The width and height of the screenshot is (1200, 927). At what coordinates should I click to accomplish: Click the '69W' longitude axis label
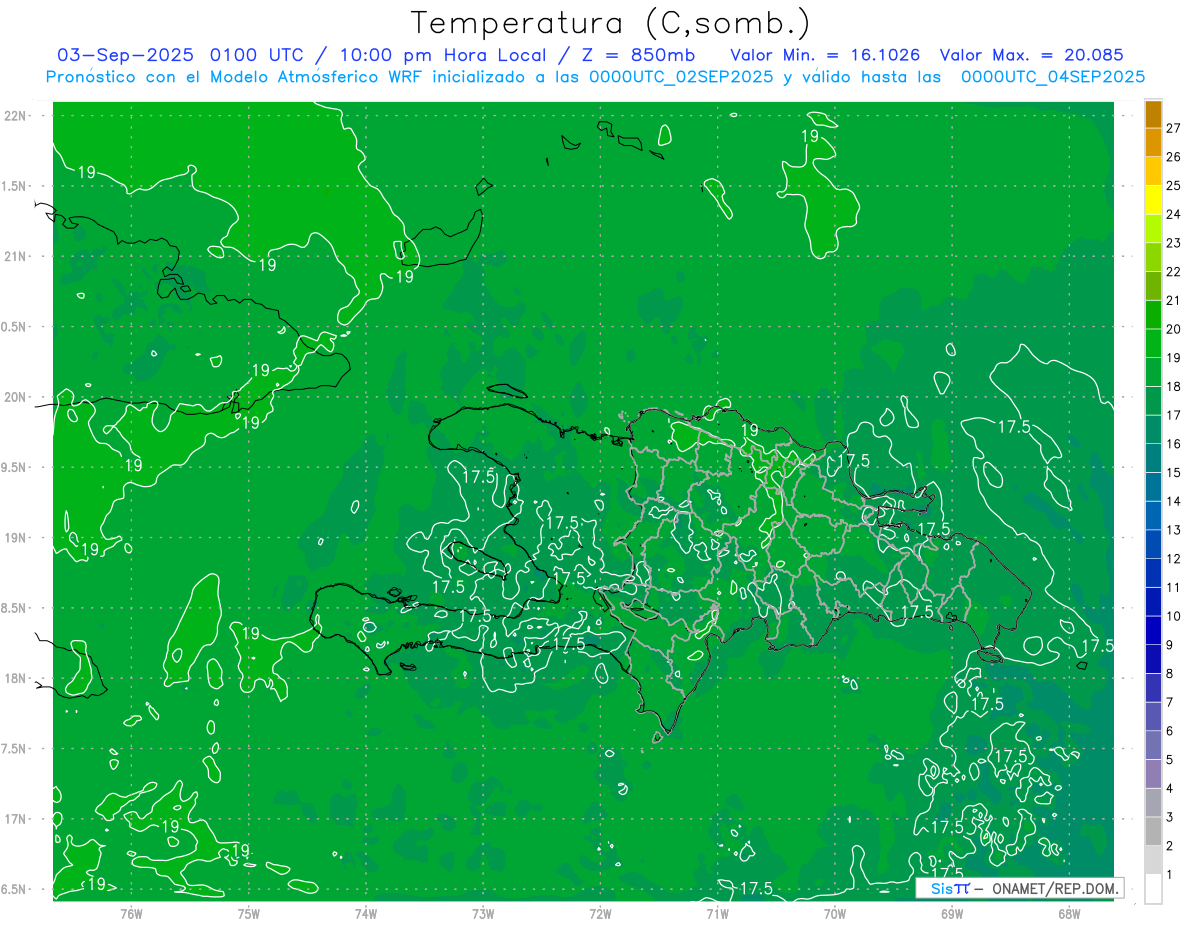click(x=952, y=914)
